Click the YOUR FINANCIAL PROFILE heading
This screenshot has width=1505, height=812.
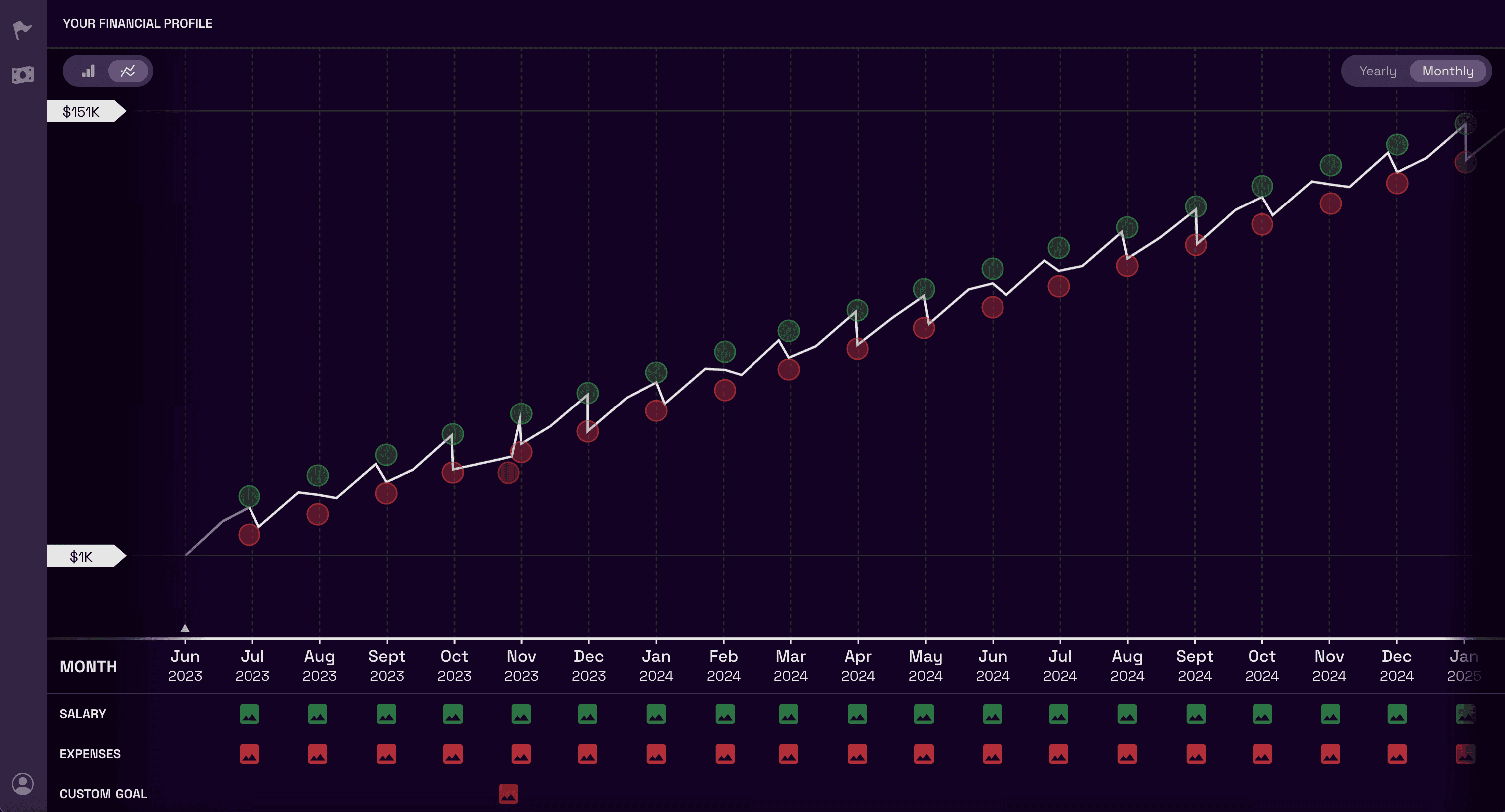point(137,23)
